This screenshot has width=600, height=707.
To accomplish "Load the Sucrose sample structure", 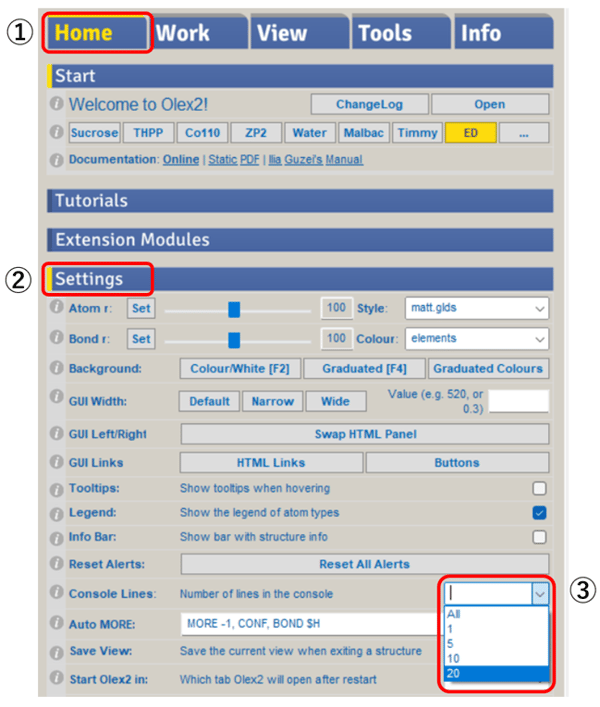I will [94, 133].
